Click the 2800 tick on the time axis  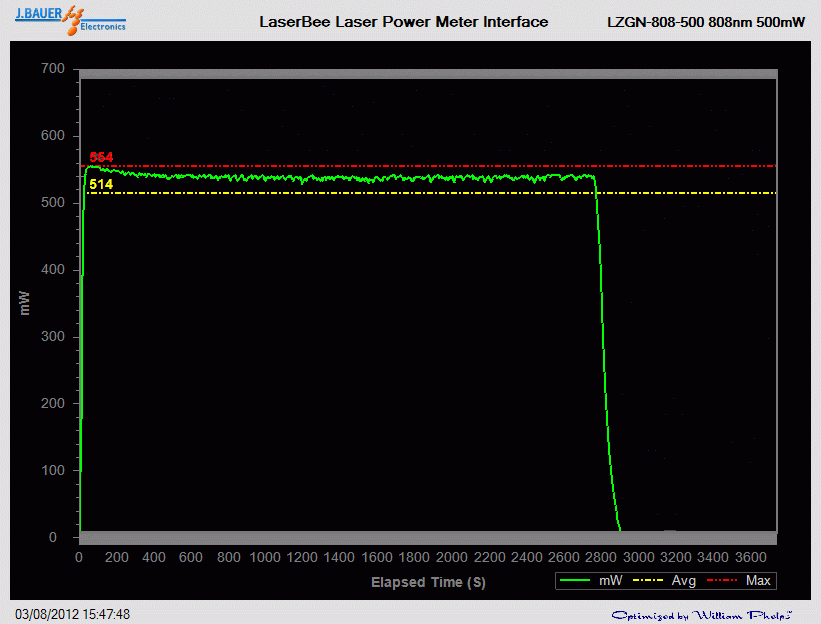coord(600,557)
